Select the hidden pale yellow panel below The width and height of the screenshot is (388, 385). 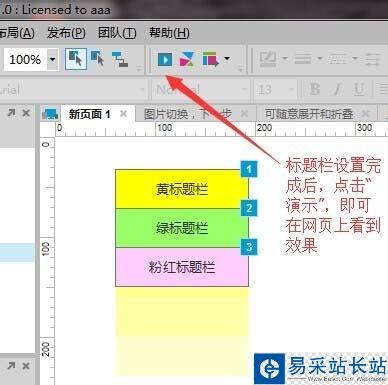[x=182, y=332]
